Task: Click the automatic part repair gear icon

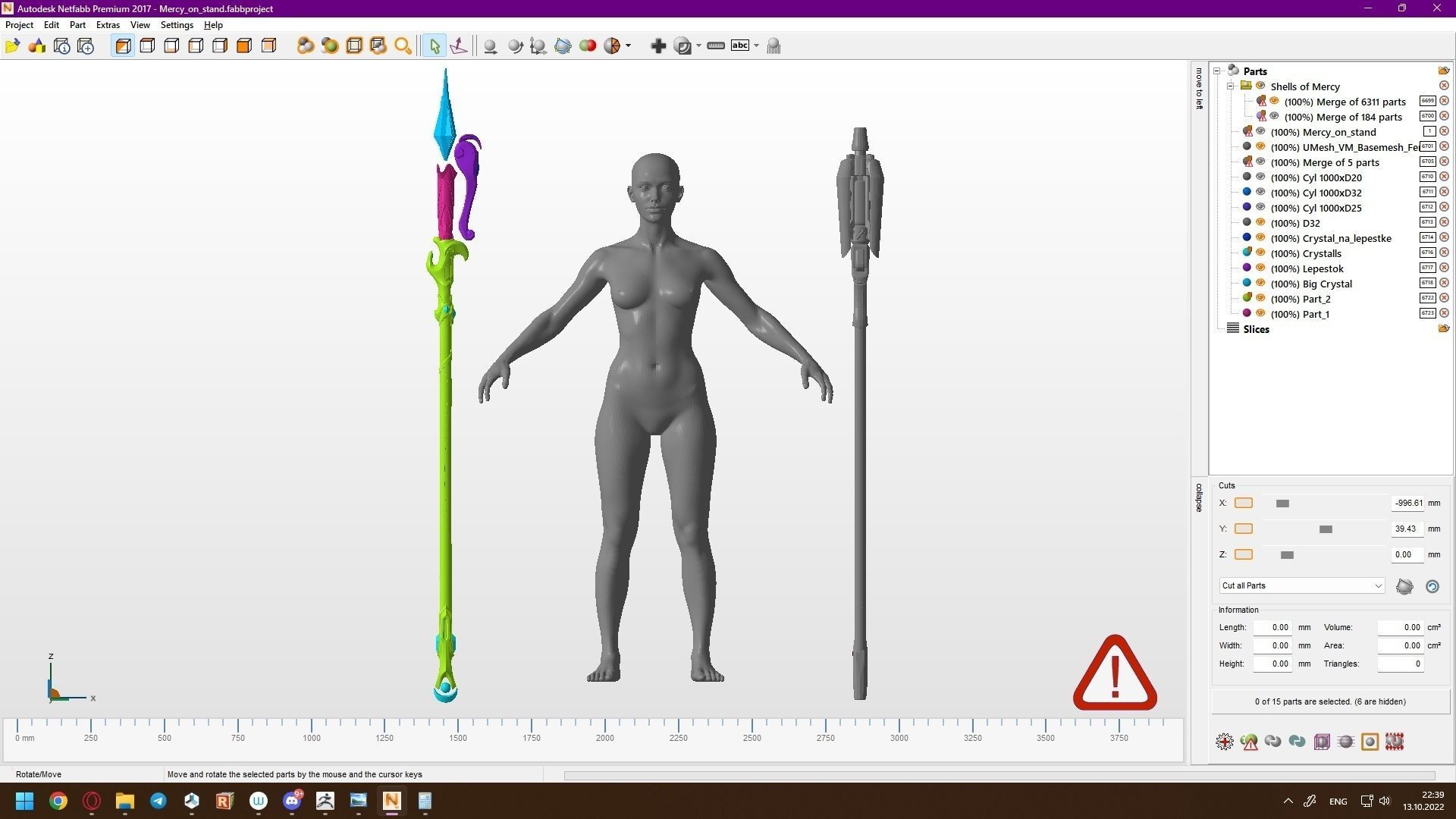Action: tap(1224, 742)
